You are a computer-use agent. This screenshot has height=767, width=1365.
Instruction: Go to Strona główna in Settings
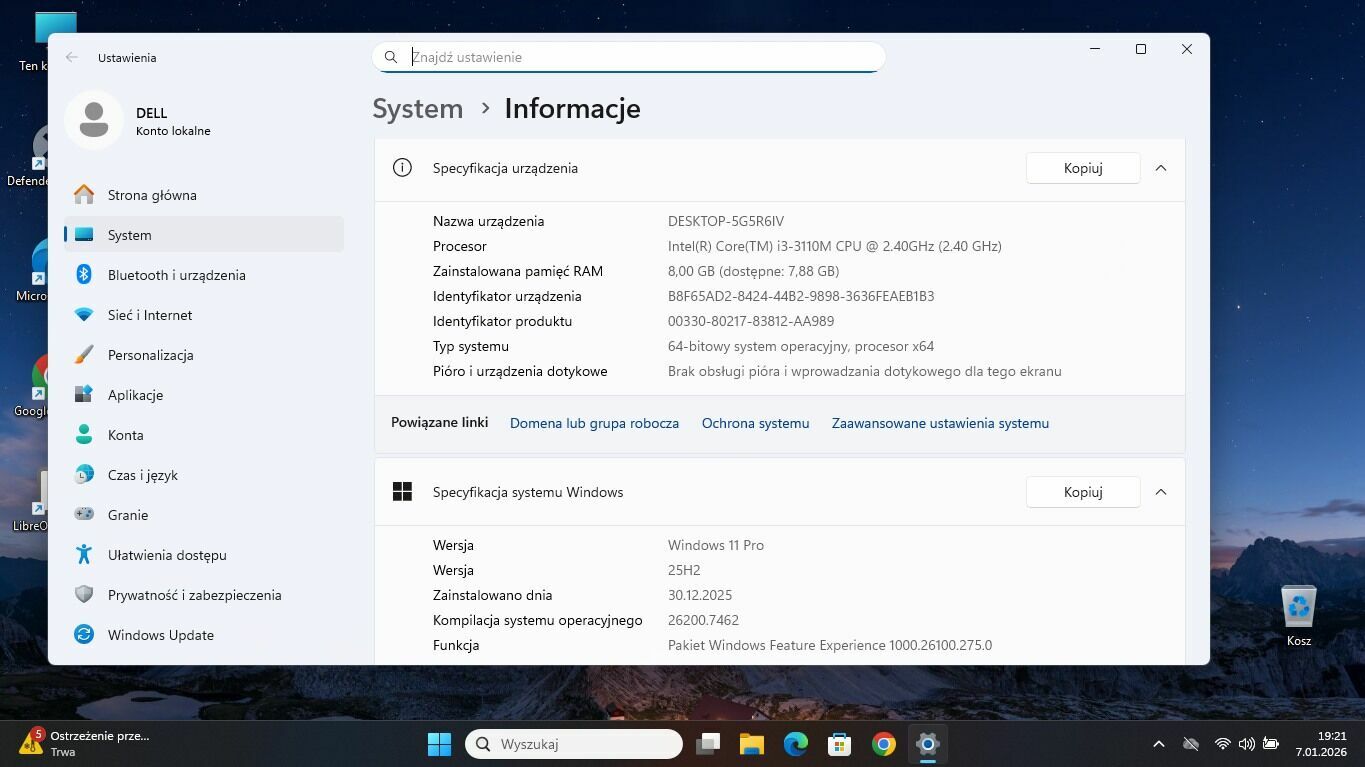(x=152, y=195)
